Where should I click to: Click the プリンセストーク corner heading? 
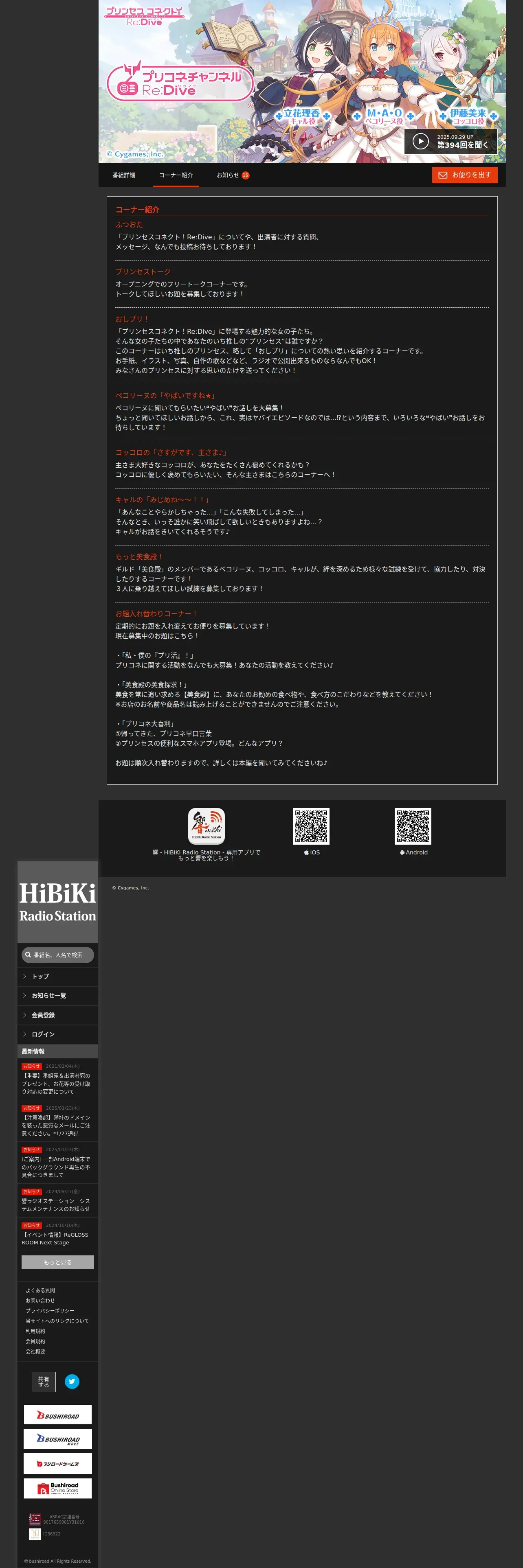[143, 272]
